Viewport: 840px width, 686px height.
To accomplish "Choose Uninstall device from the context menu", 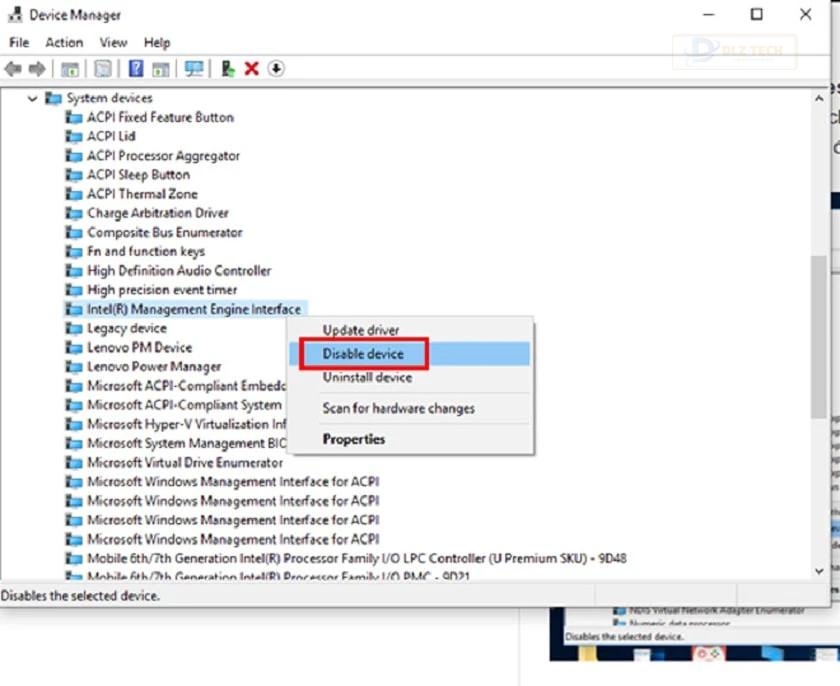I will (410, 378).
